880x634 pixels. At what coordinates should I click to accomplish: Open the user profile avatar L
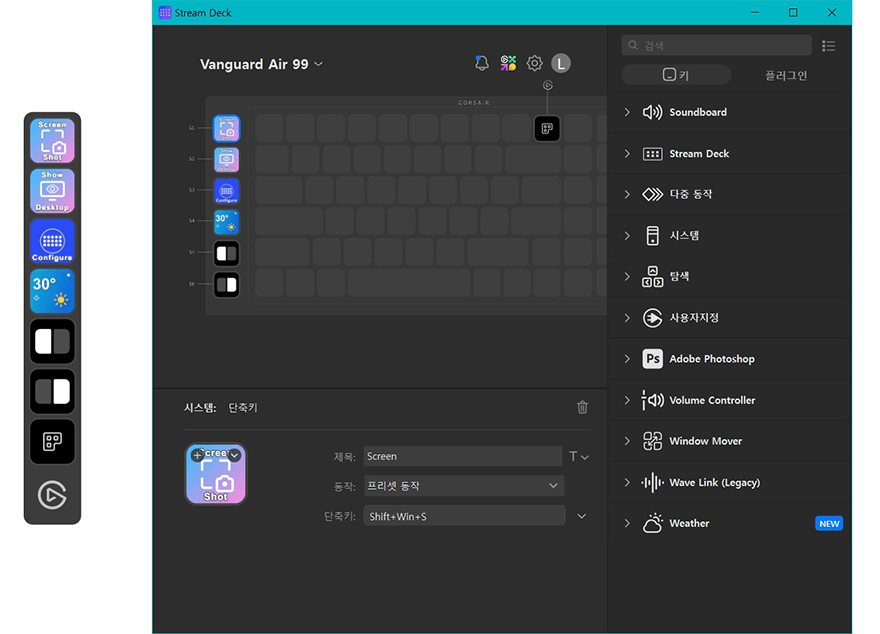tap(561, 63)
